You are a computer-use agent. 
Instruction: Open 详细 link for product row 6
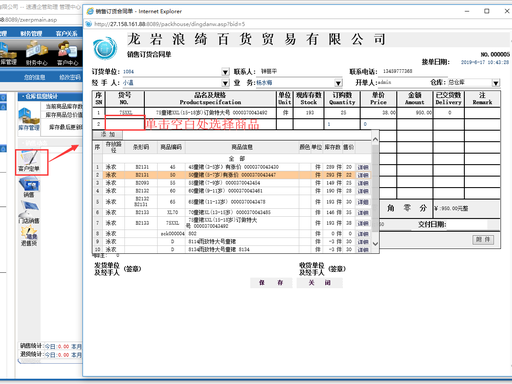click(363, 213)
